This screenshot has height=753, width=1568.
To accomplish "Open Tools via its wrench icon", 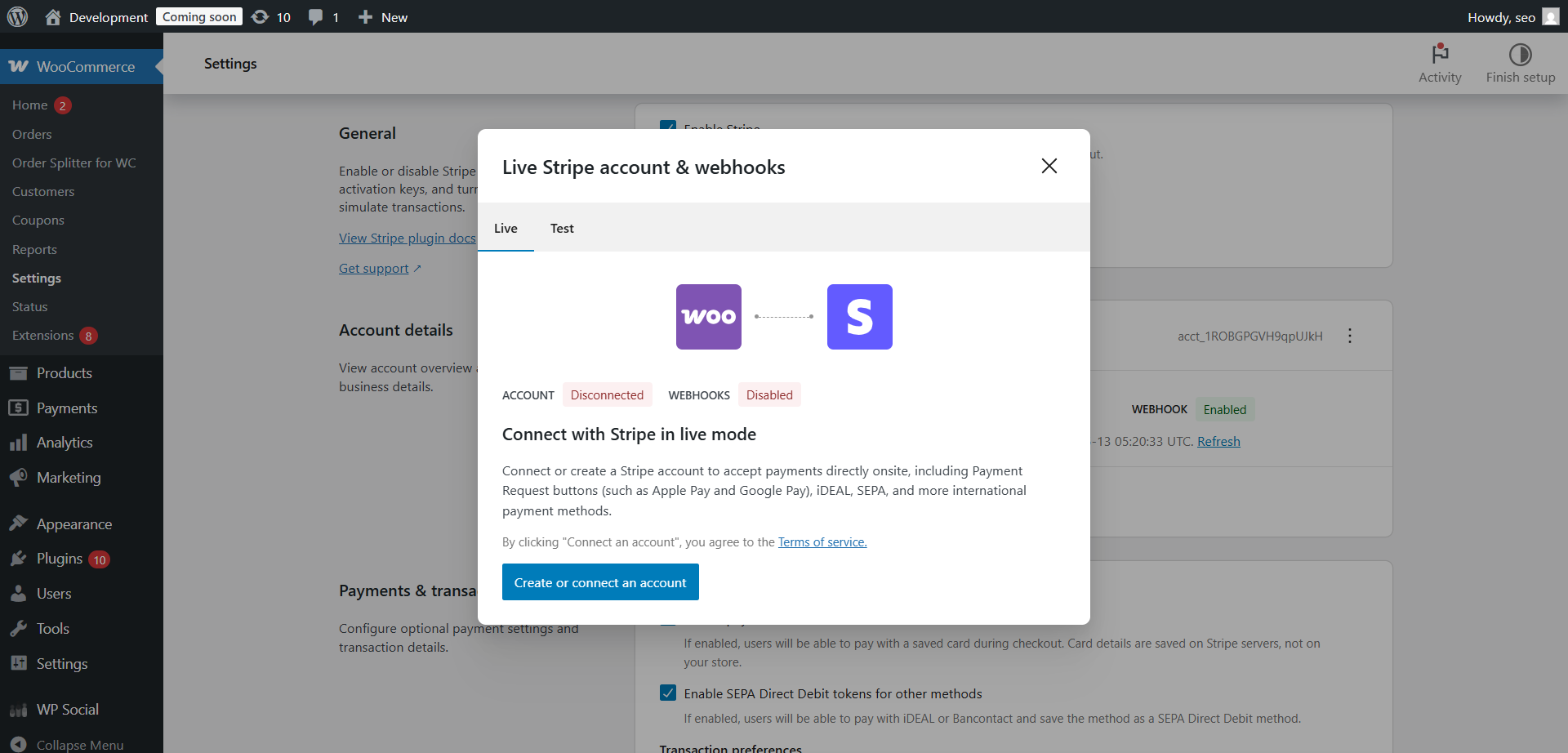I will [19, 628].
